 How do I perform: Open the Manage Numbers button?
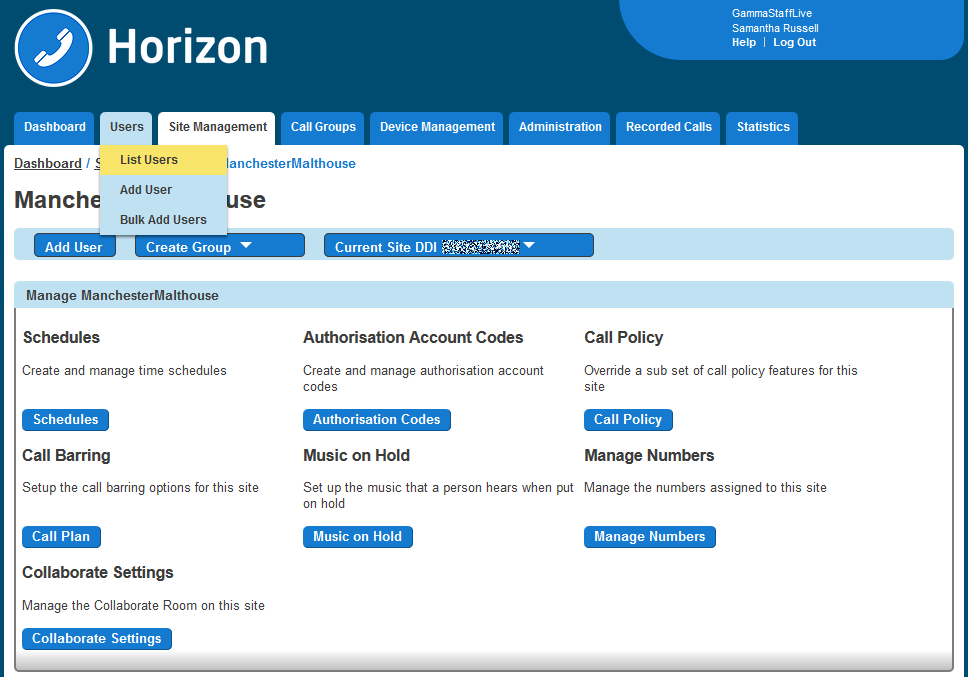pyautogui.click(x=649, y=537)
